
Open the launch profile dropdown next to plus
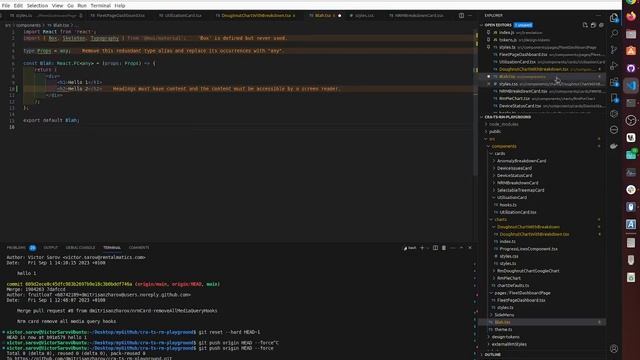[x=428, y=248]
